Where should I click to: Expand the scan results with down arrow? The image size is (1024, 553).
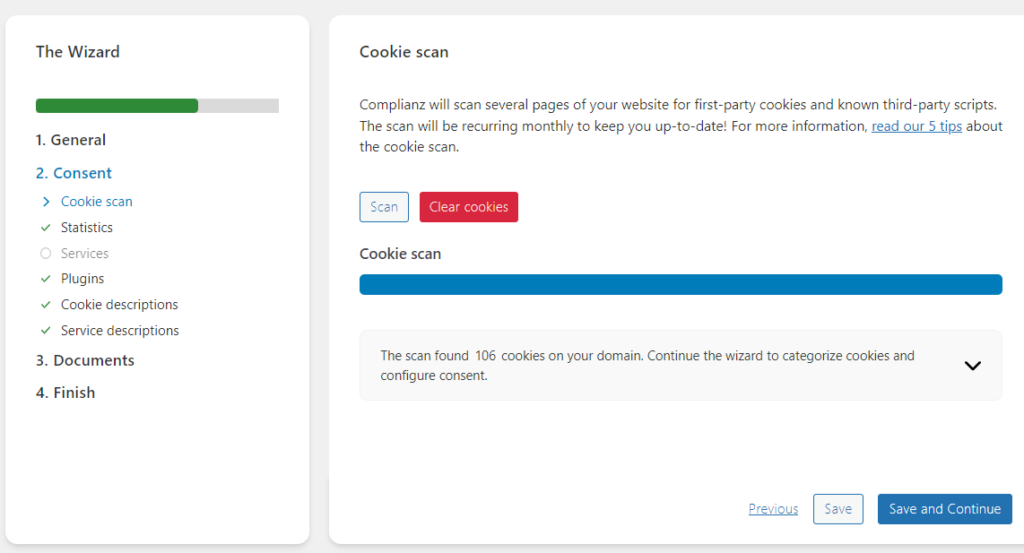(x=972, y=366)
